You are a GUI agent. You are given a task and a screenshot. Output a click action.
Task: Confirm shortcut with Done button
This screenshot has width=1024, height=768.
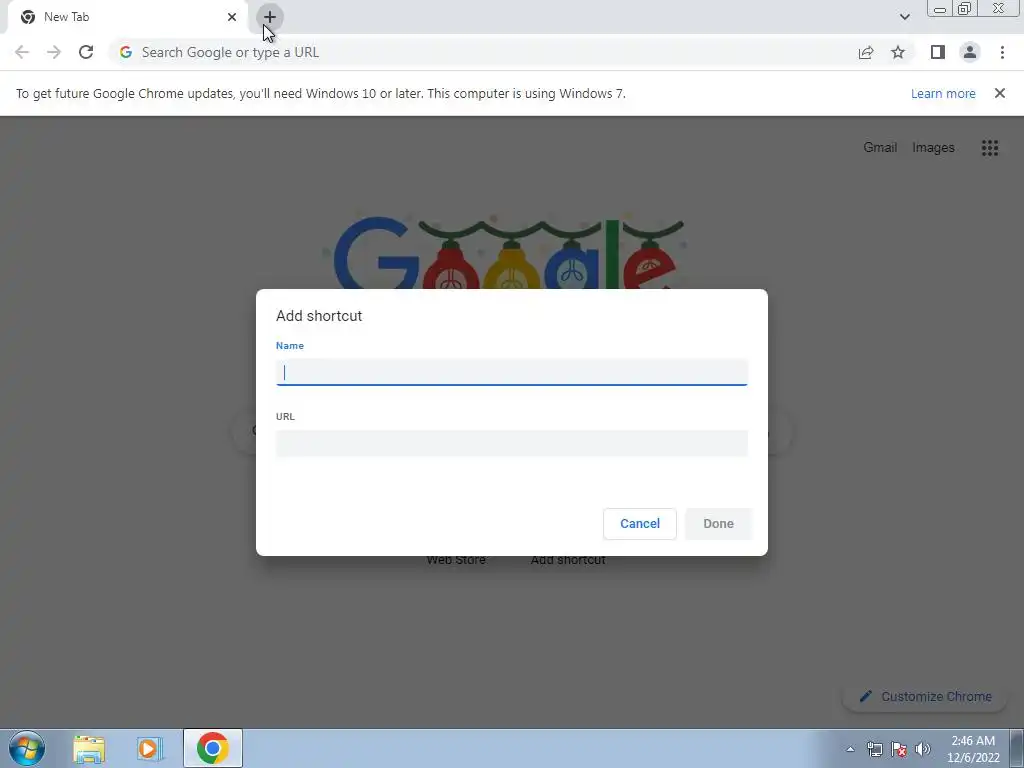(x=718, y=524)
